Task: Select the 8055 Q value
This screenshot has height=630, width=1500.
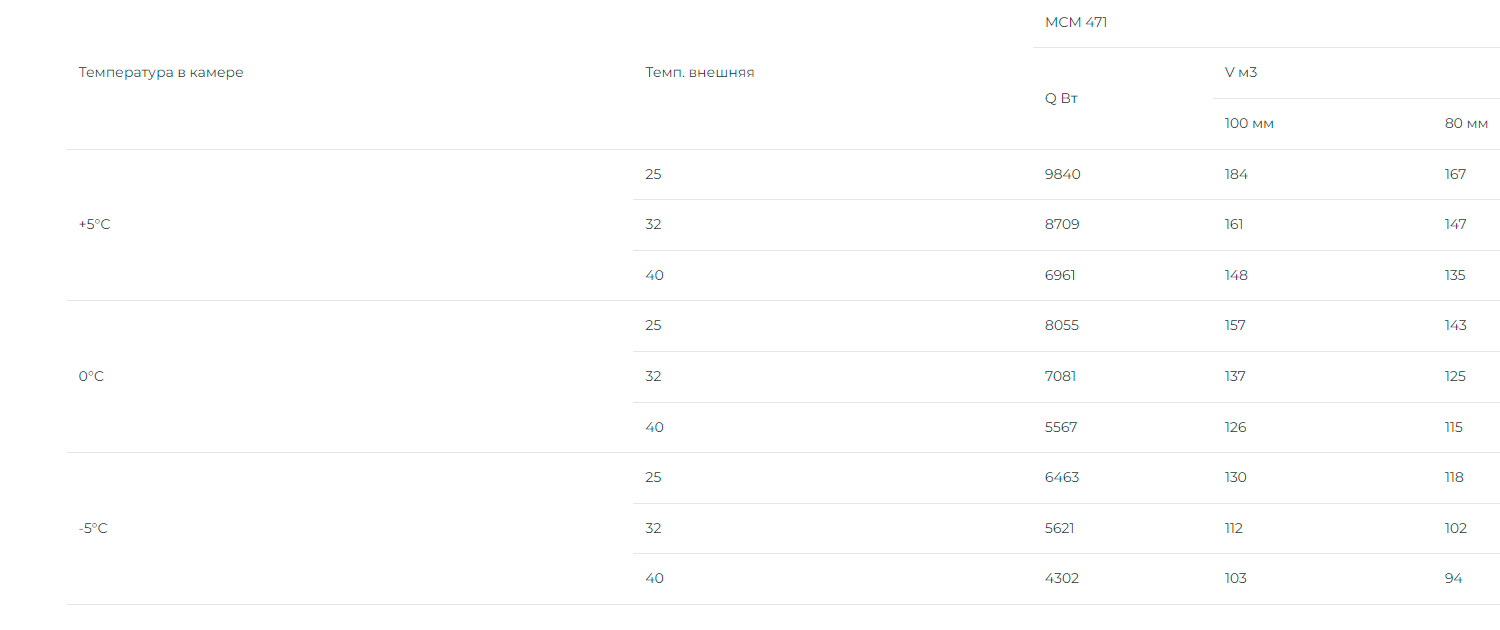Action: 1062,326
